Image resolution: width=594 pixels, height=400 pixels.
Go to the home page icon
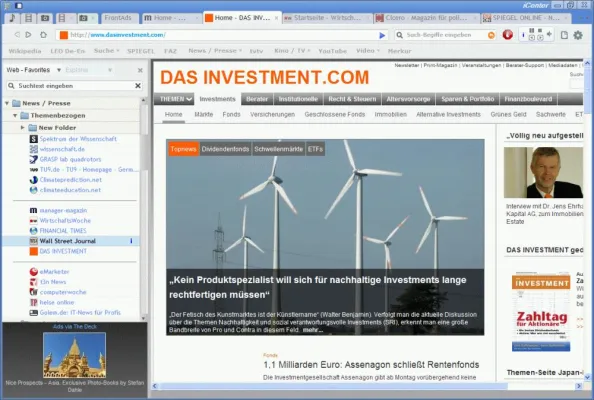point(43,35)
